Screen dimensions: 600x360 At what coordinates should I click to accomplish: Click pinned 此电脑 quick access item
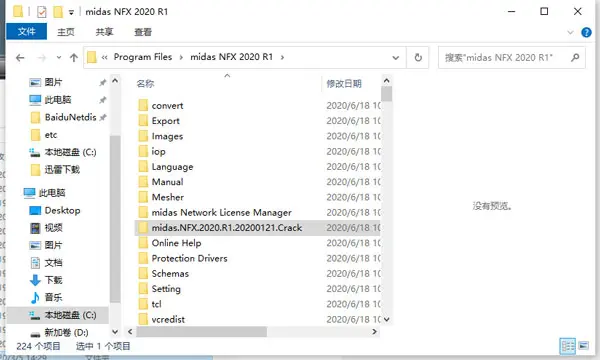point(50,100)
